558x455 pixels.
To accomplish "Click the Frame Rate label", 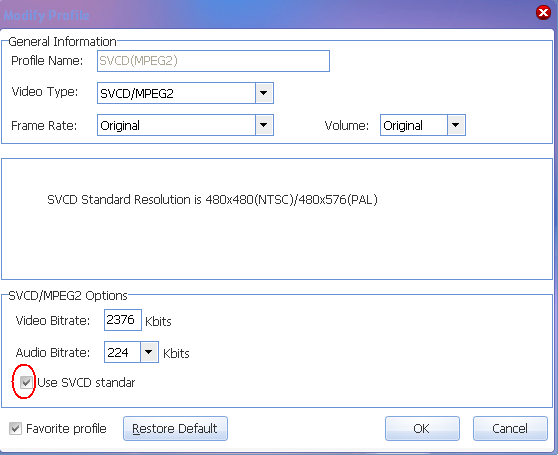I will [x=44, y=126].
